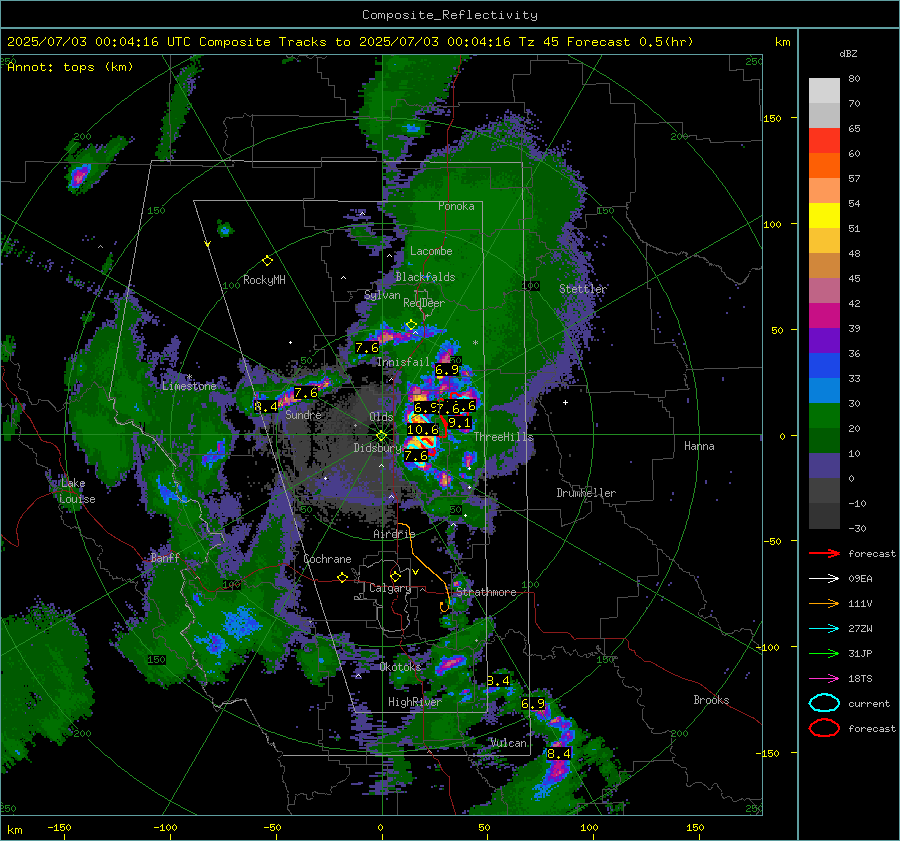The image size is (900, 841).
Task: Click the light gray 80–70 dBZ swatch
Action: pos(824,91)
